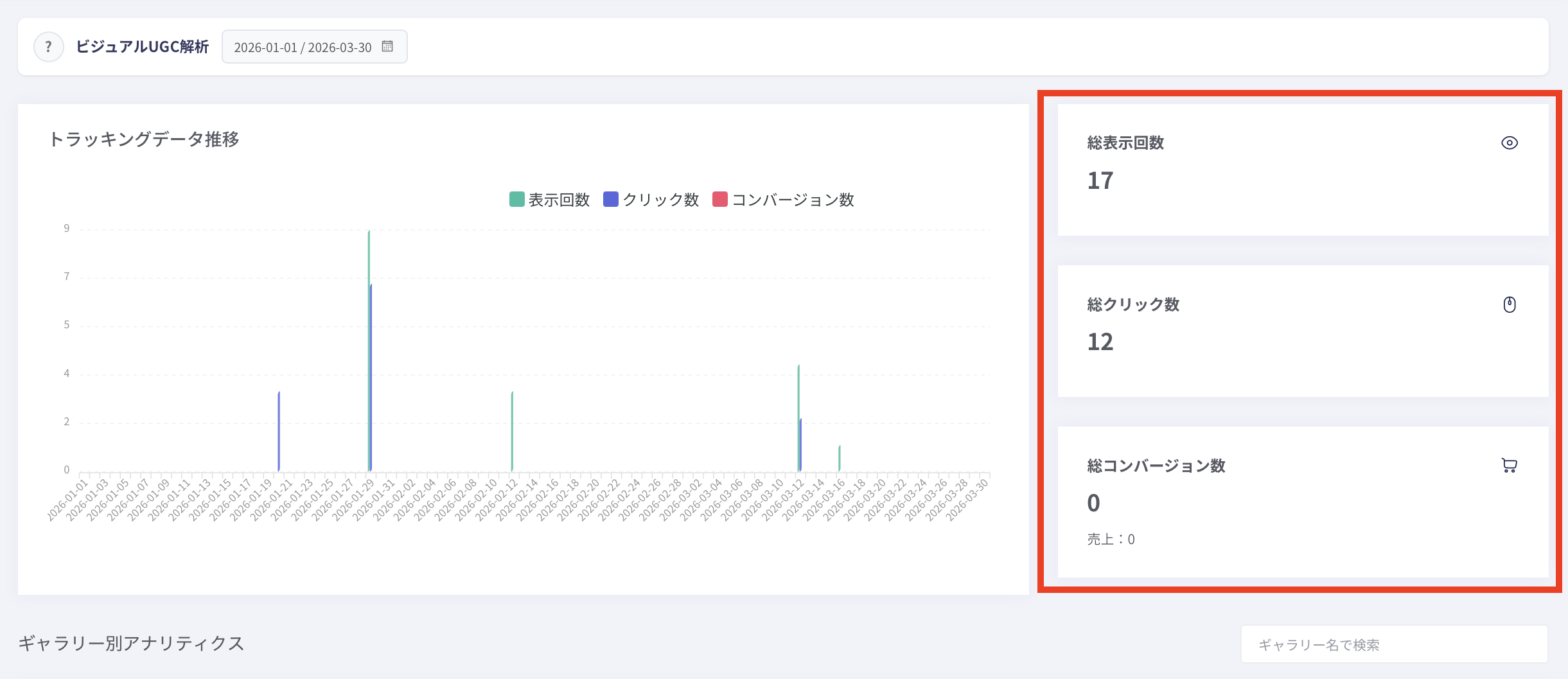Click the ギャラリー別アナリティクス section heading

(x=131, y=643)
